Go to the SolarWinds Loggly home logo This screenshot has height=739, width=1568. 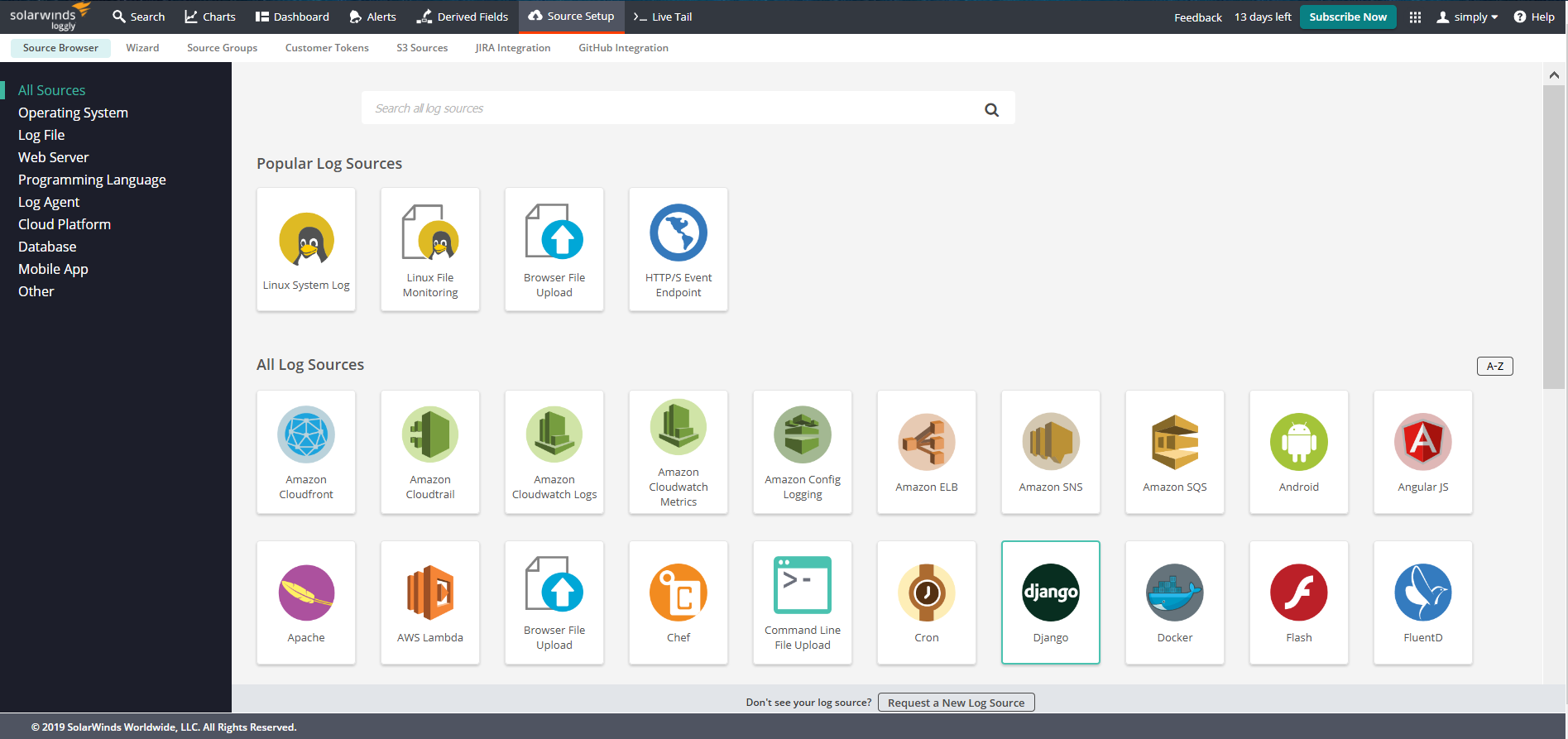pyautogui.click(x=50, y=17)
